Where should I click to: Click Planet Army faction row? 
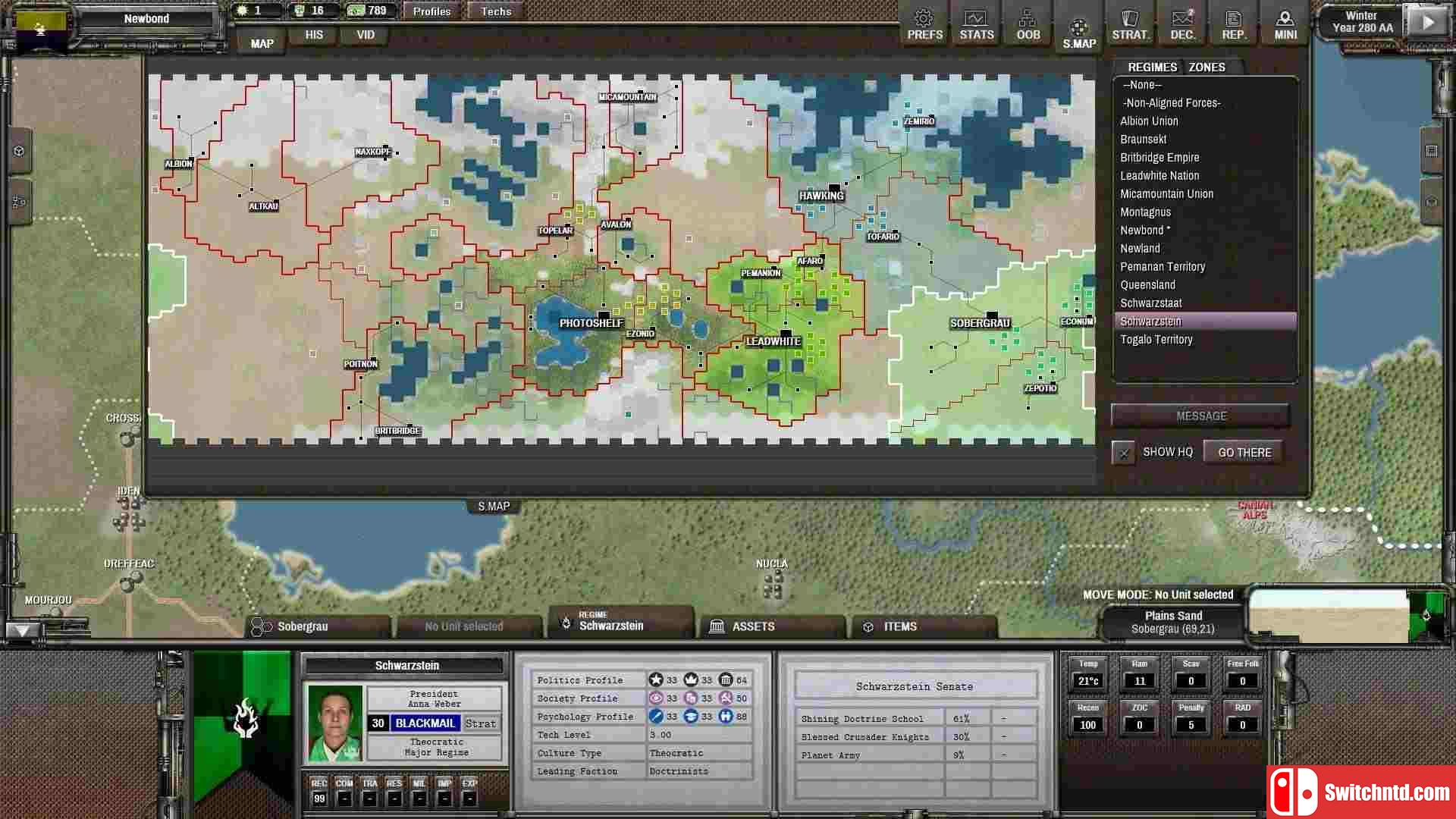915,755
